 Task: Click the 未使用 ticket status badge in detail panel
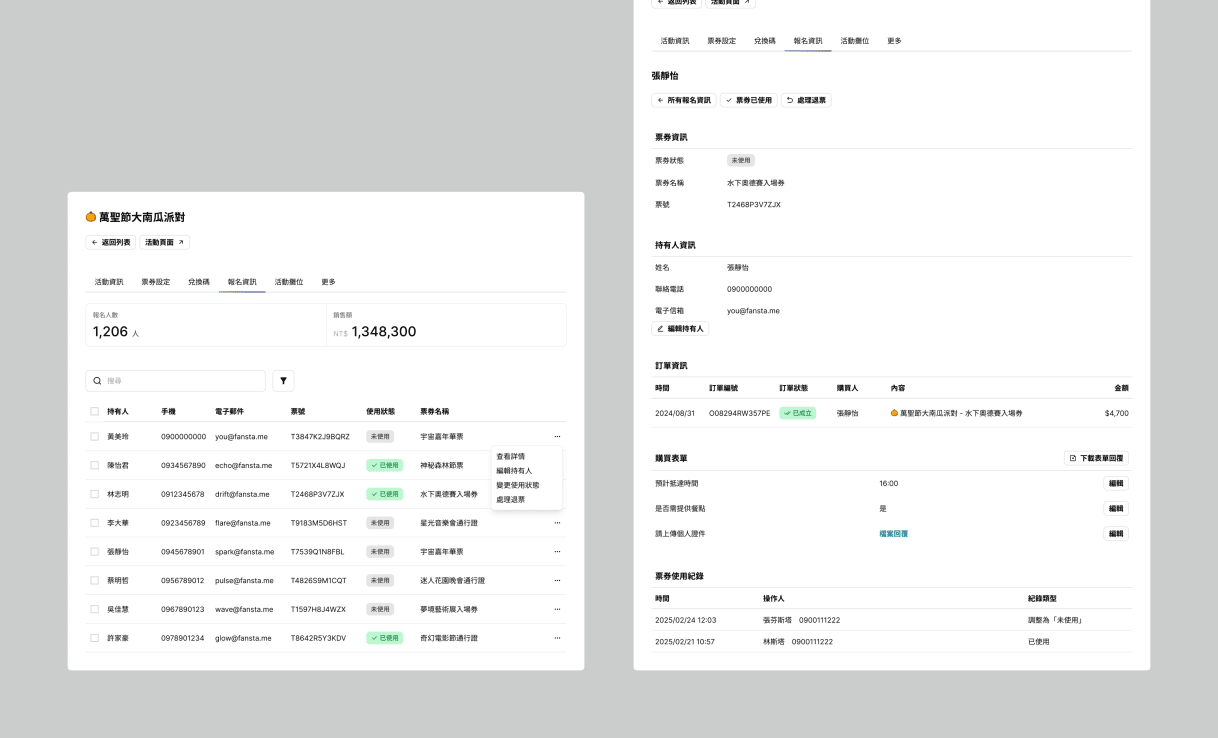pyautogui.click(x=740, y=160)
